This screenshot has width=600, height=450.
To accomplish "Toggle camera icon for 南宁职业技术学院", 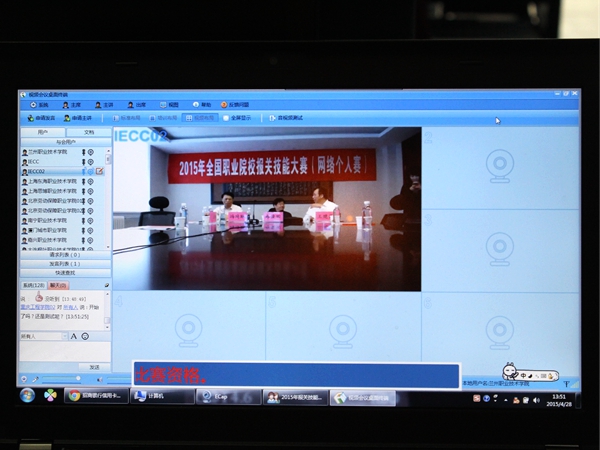I will pyautogui.click(x=91, y=221).
